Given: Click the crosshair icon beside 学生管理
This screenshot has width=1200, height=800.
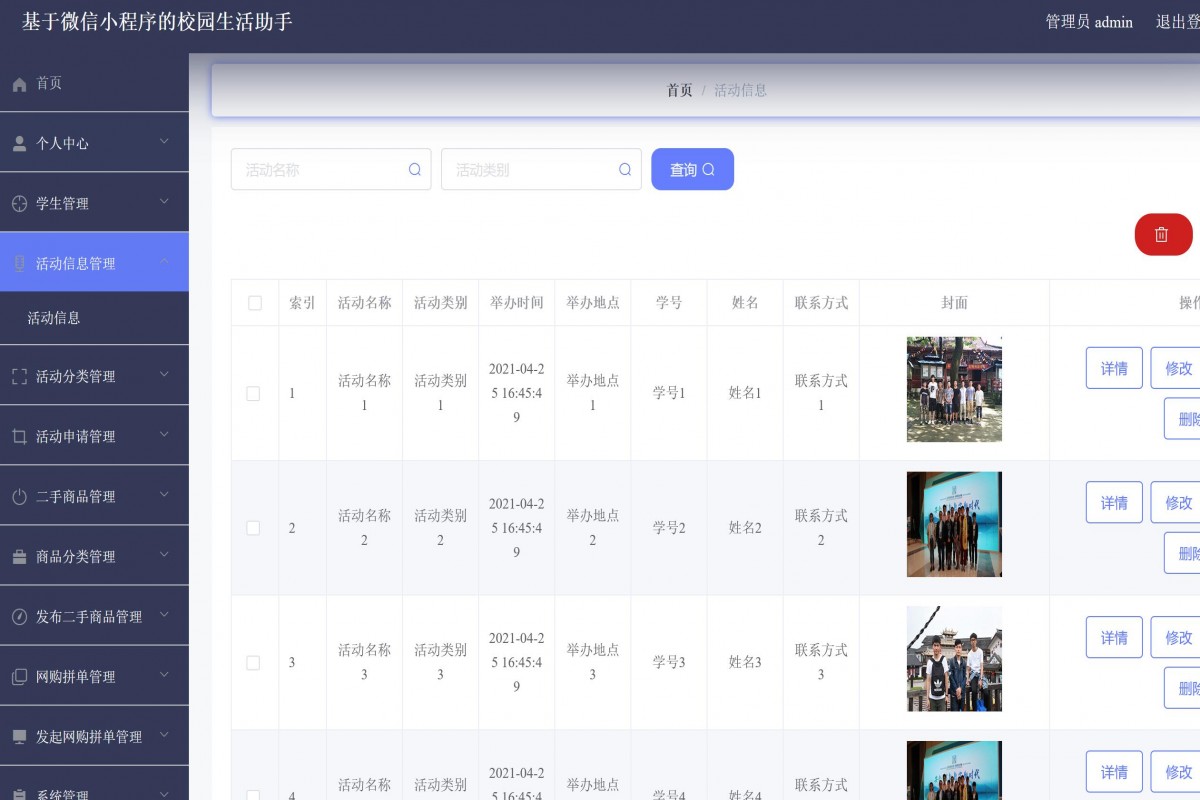Looking at the screenshot, I should [x=19, y=204].
